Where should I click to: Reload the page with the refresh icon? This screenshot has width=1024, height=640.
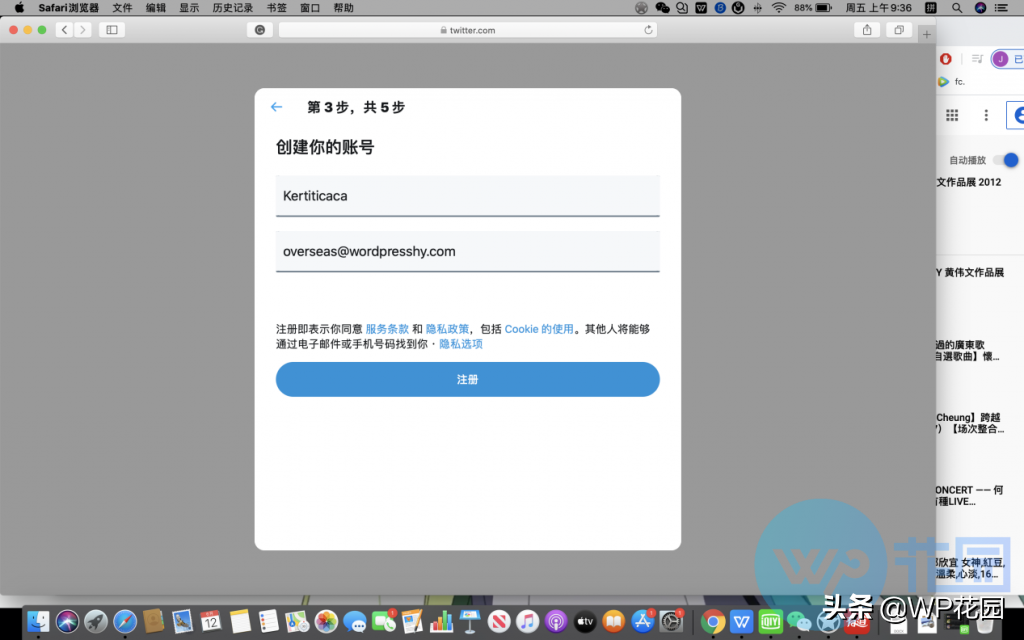coord(648,30)
